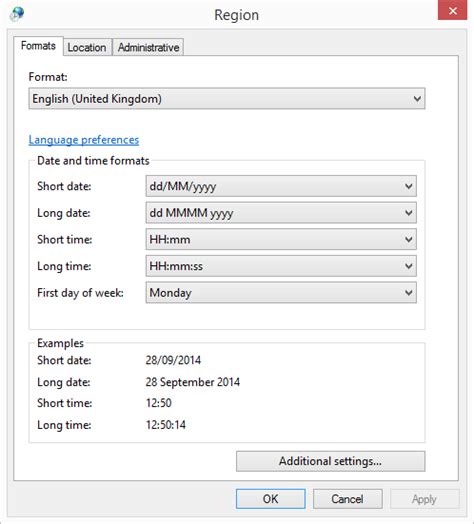
Task: Click the Additional settings button
Action: click(331, 462)
